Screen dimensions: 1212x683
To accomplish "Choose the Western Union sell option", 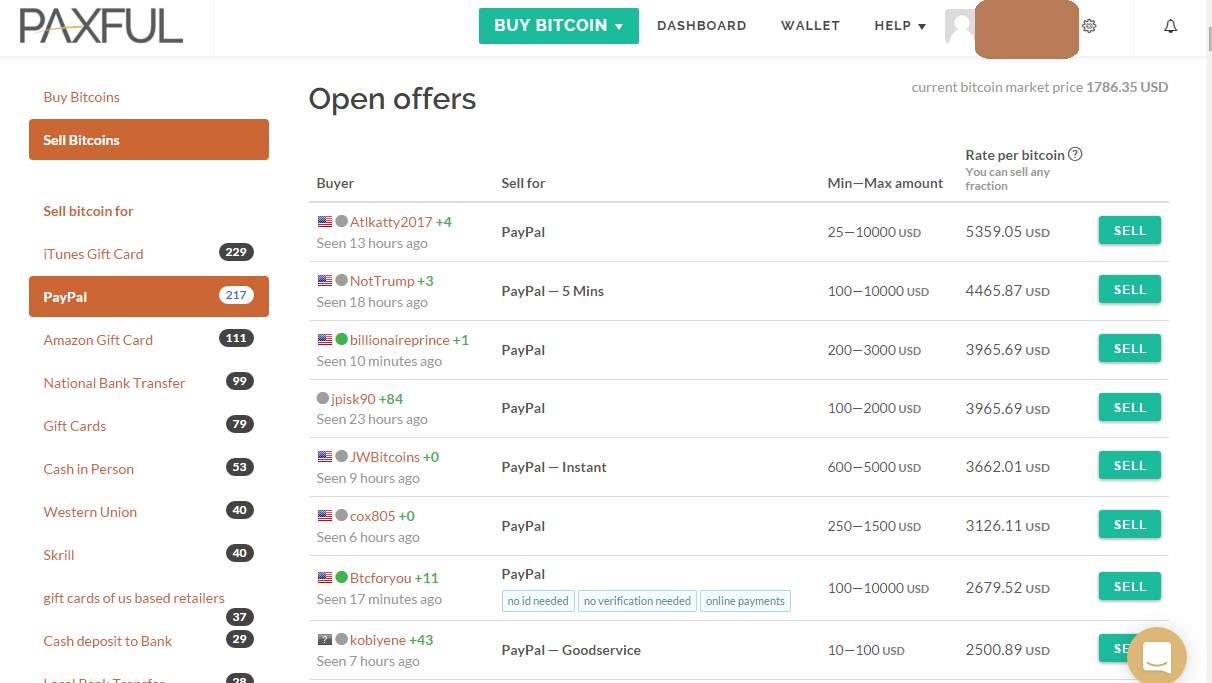I will [x=90, y=512].
